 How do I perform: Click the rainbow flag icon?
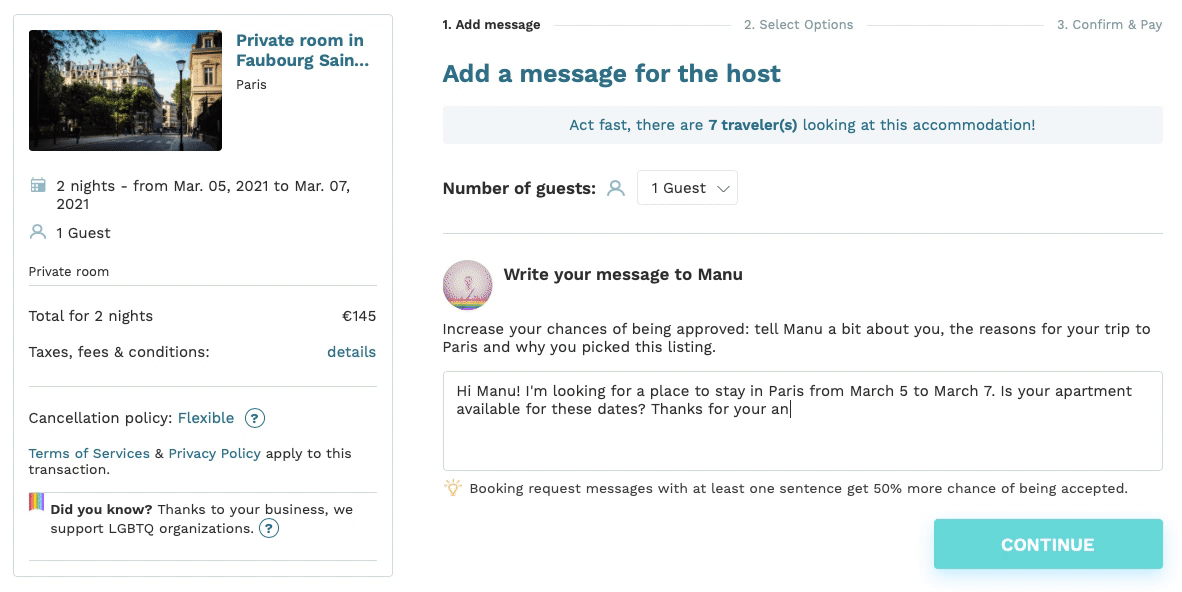click(x=37, y=502)
